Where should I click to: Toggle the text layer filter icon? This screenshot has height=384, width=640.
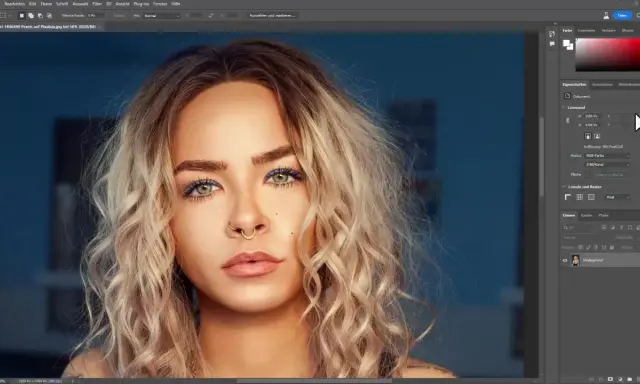621,227
